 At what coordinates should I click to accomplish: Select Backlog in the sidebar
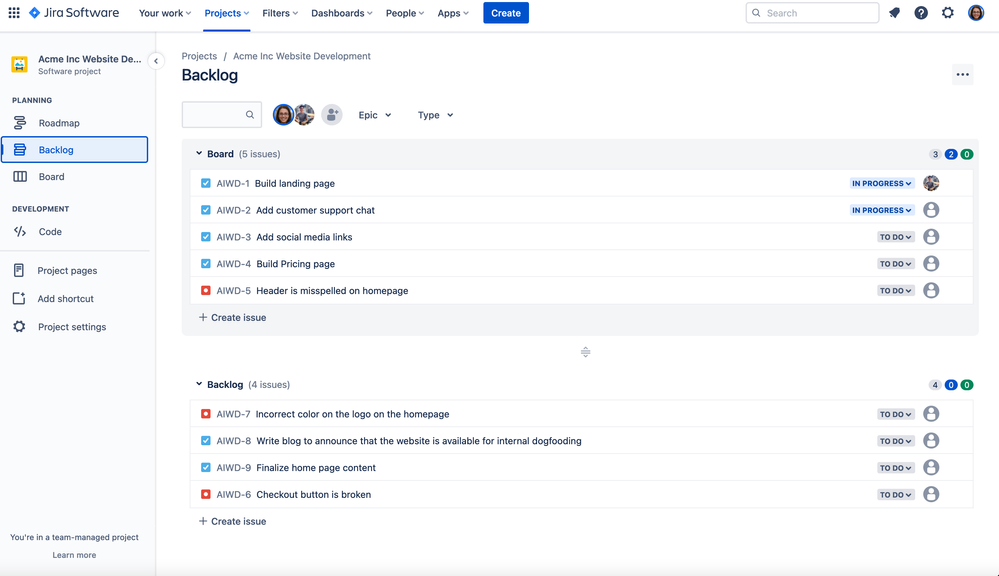point(75,150)
